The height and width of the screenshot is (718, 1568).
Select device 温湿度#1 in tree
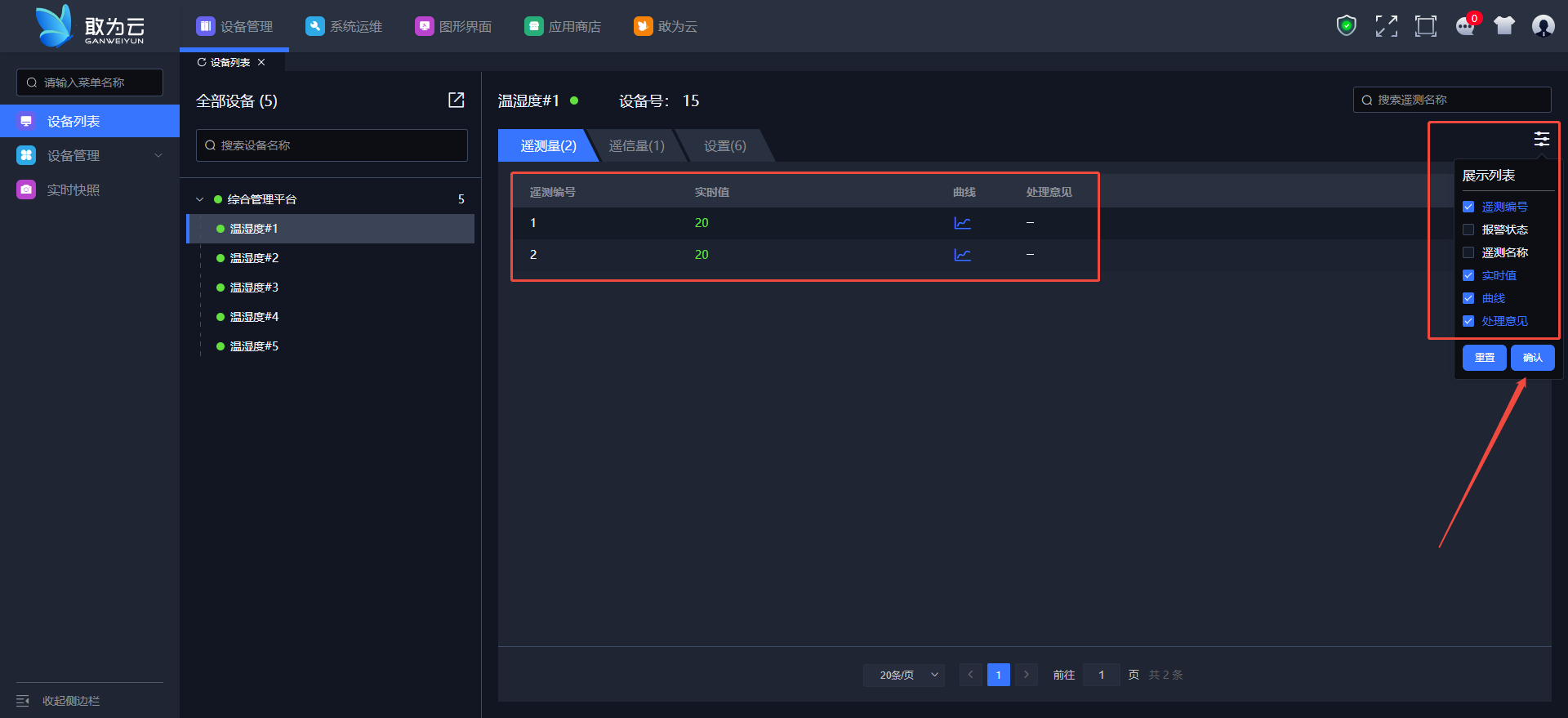[330, 229]
